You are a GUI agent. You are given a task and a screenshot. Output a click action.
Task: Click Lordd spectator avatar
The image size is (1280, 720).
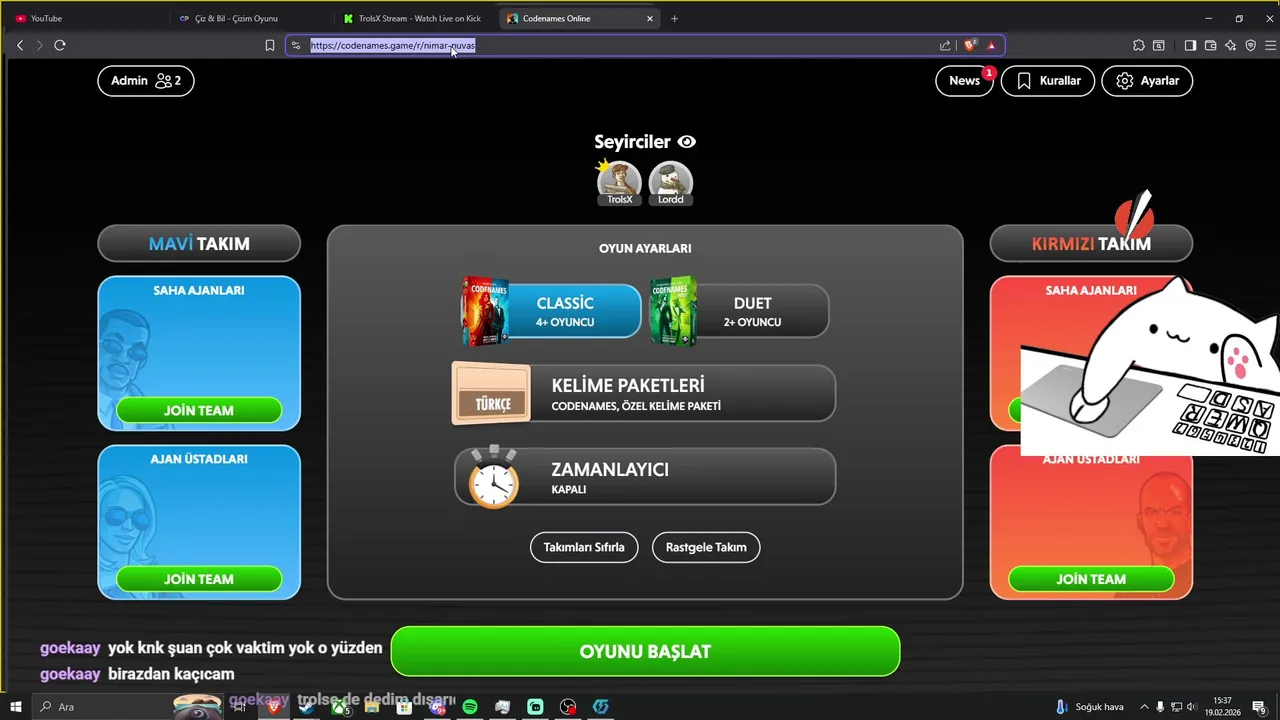(x=671, y=182)
